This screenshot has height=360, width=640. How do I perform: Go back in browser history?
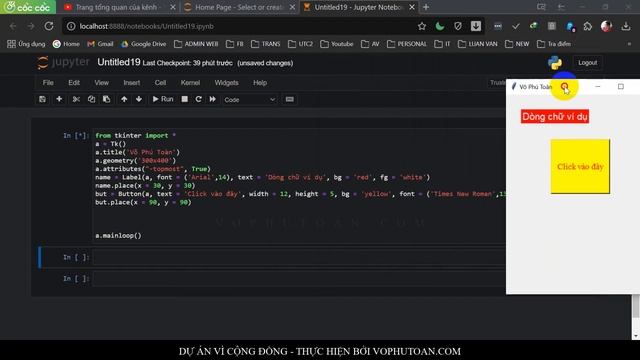[x=13, y=26]
